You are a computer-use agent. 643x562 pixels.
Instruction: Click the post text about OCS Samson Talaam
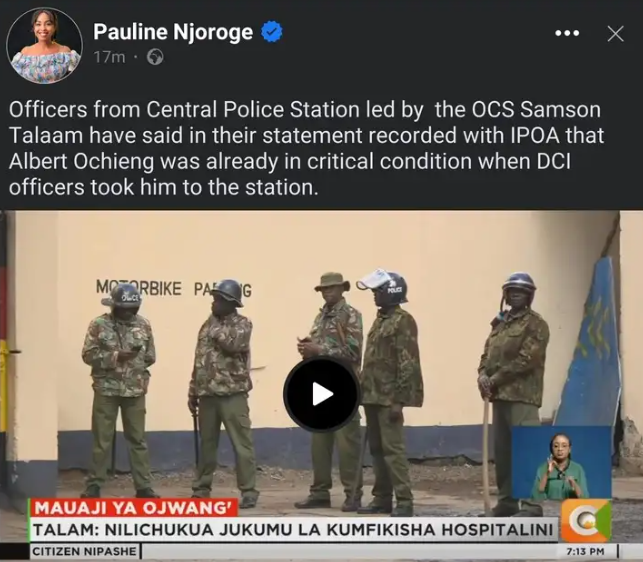[x=306, y=148]
